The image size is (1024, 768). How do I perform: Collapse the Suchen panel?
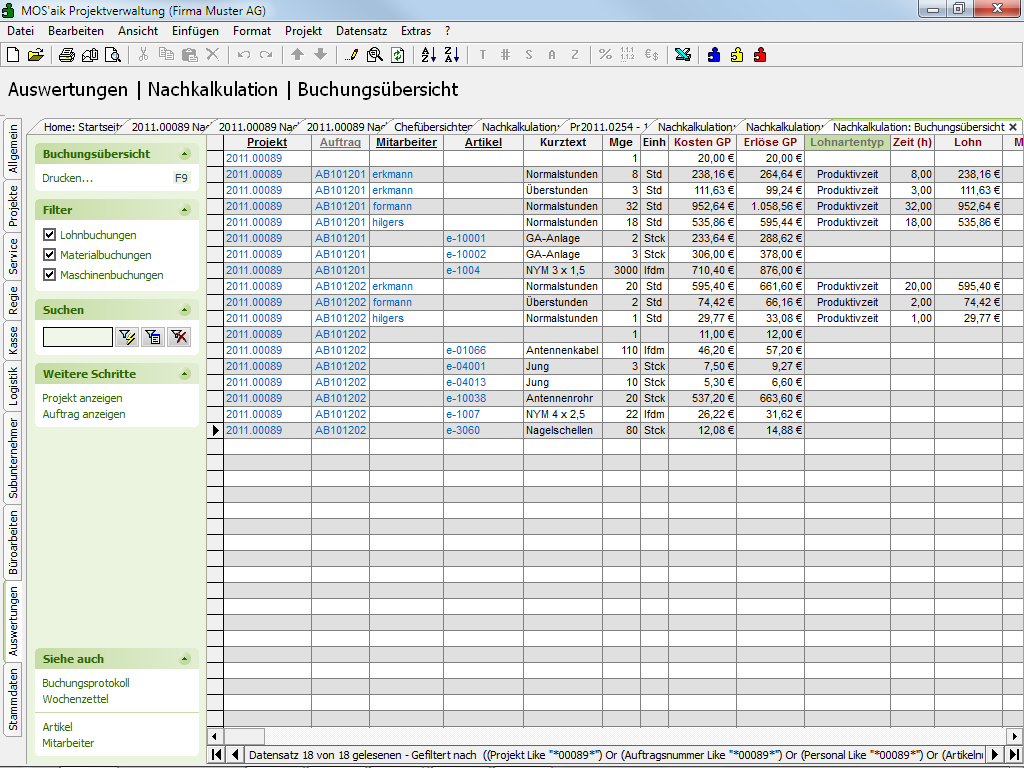(x=185, y=310)
